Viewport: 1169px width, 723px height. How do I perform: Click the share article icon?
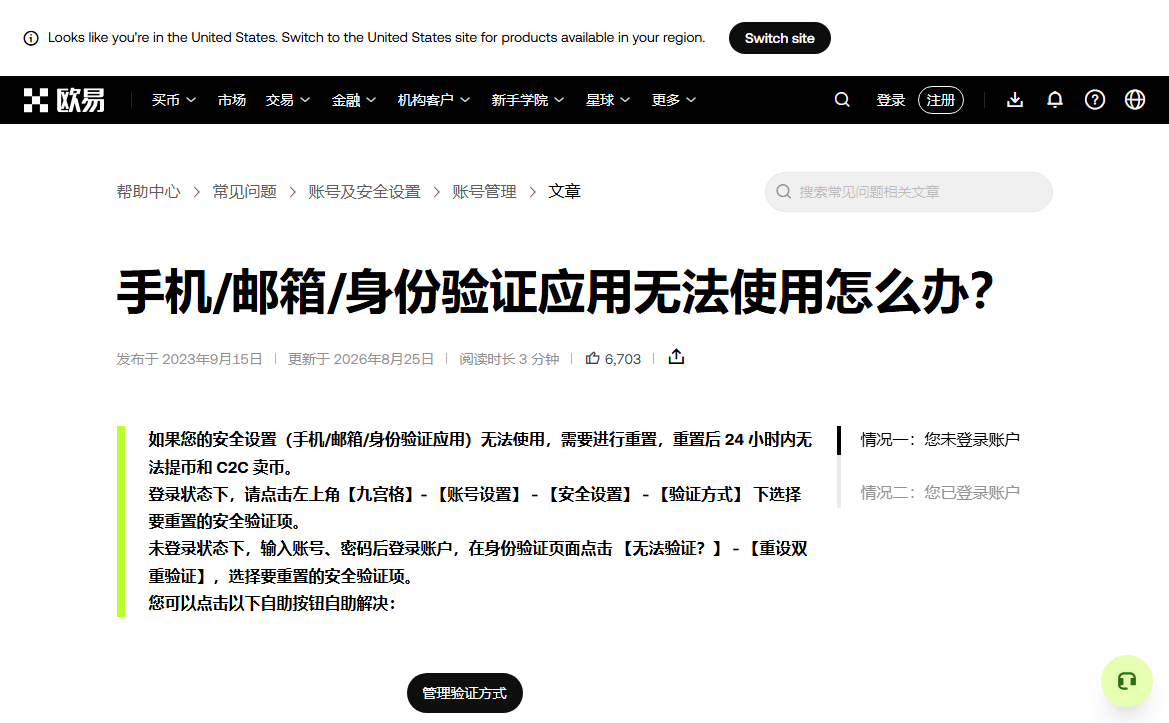[x=676, y=357]
